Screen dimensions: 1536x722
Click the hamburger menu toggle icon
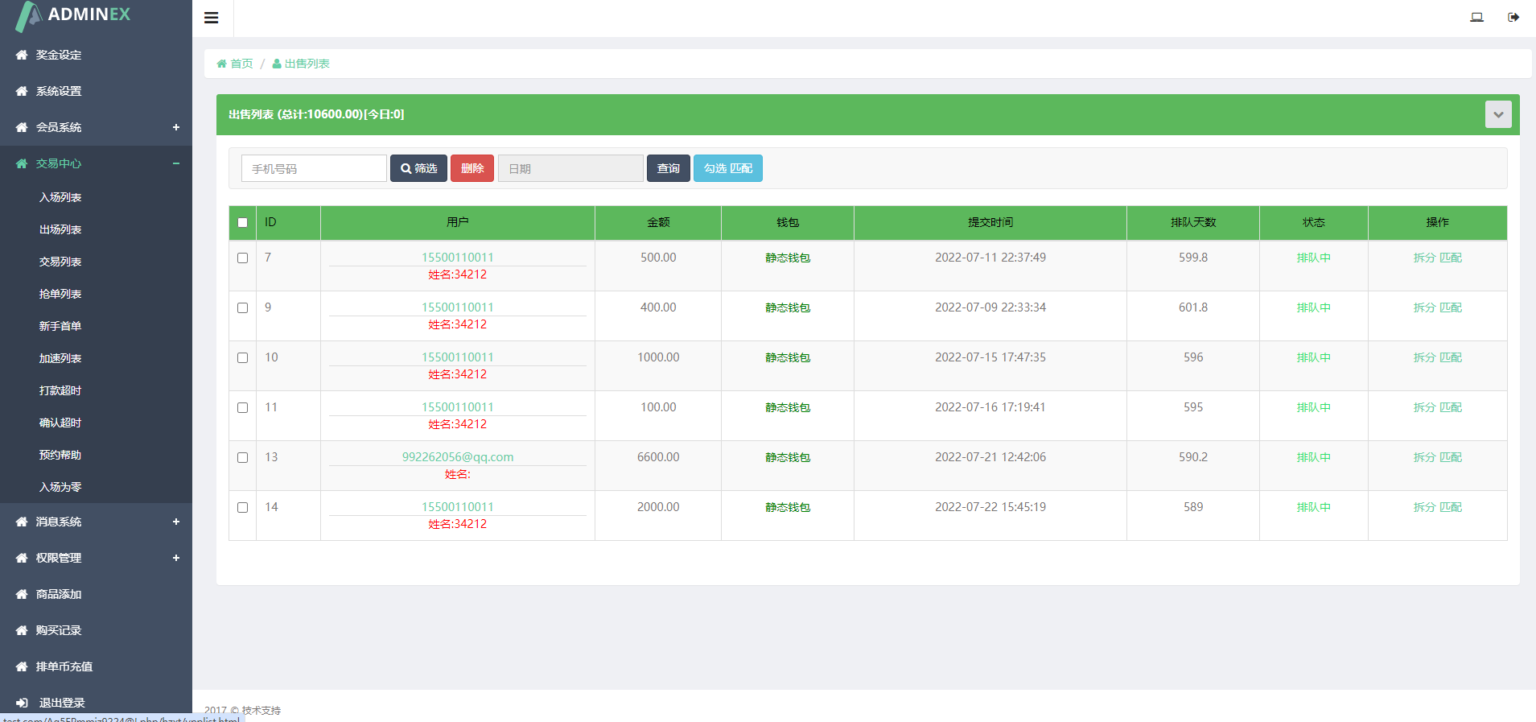click(x=211, y=18)
